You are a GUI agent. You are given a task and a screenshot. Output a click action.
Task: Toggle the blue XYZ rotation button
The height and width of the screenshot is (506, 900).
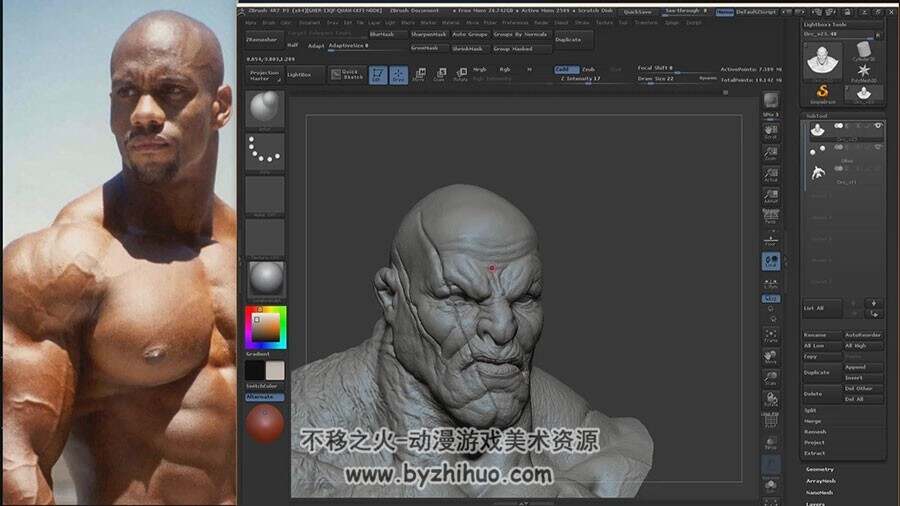click(770, 298)
